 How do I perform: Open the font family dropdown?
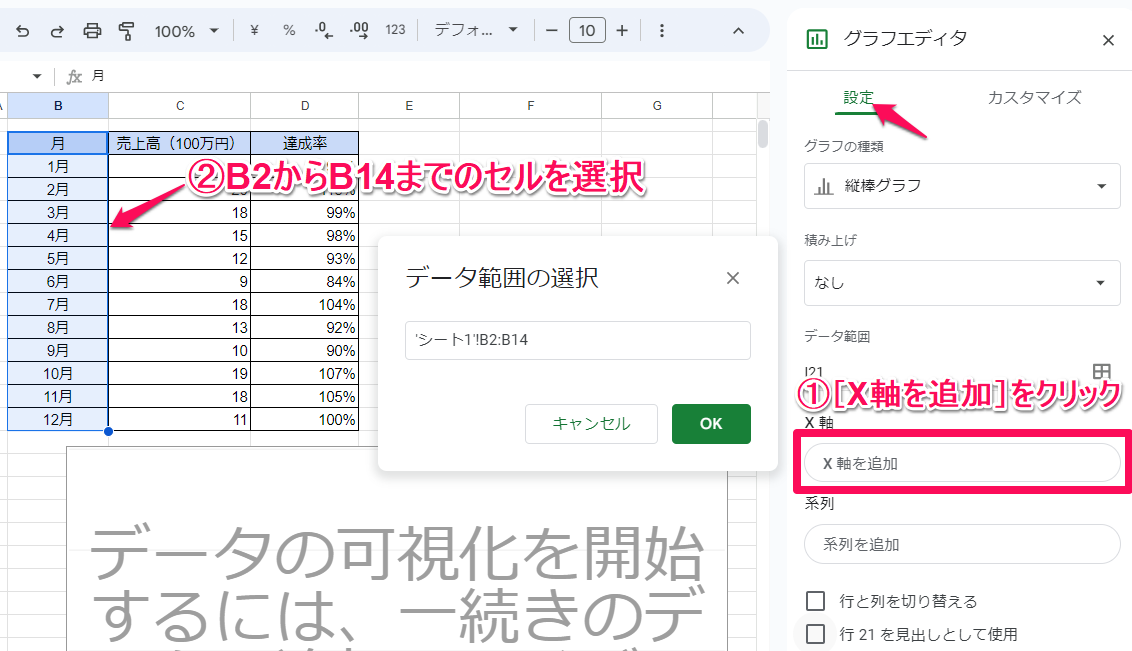pos(476,30)
